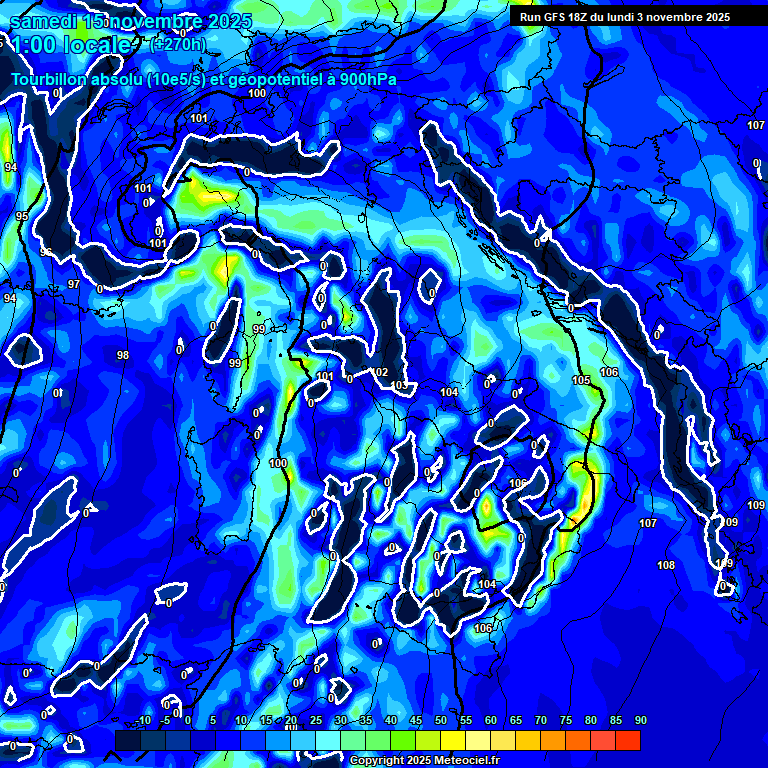Click the light cyan legend swatch between 25 and 30
Screen dimensions: 768x768
pyautogui.click(x=328, y=740)
